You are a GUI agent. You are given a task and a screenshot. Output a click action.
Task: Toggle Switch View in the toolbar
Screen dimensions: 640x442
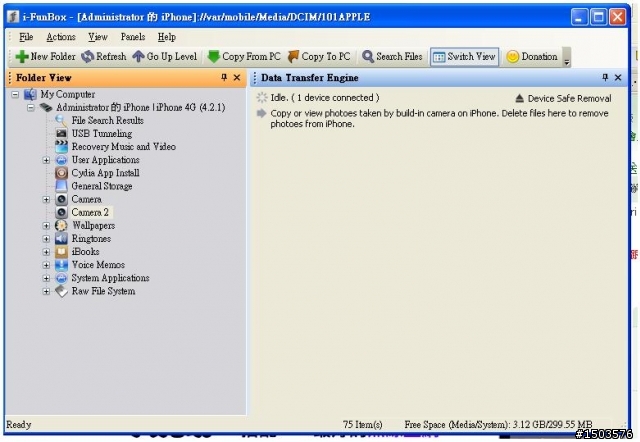tap(464, 57)
